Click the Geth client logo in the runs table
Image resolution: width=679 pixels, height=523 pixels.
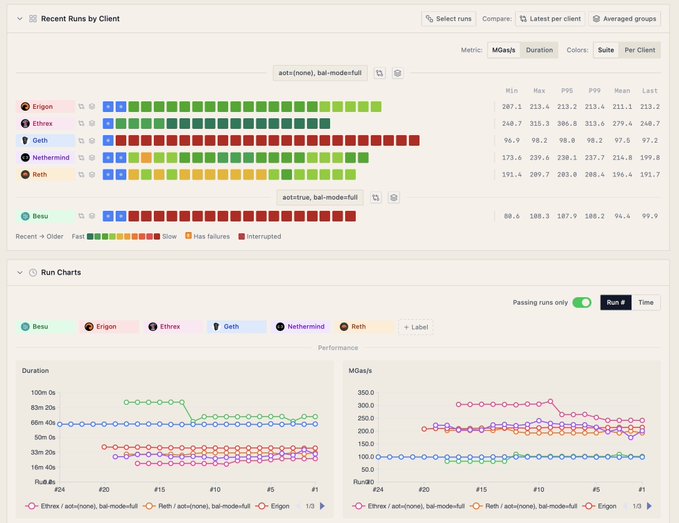tap(25, 140)
